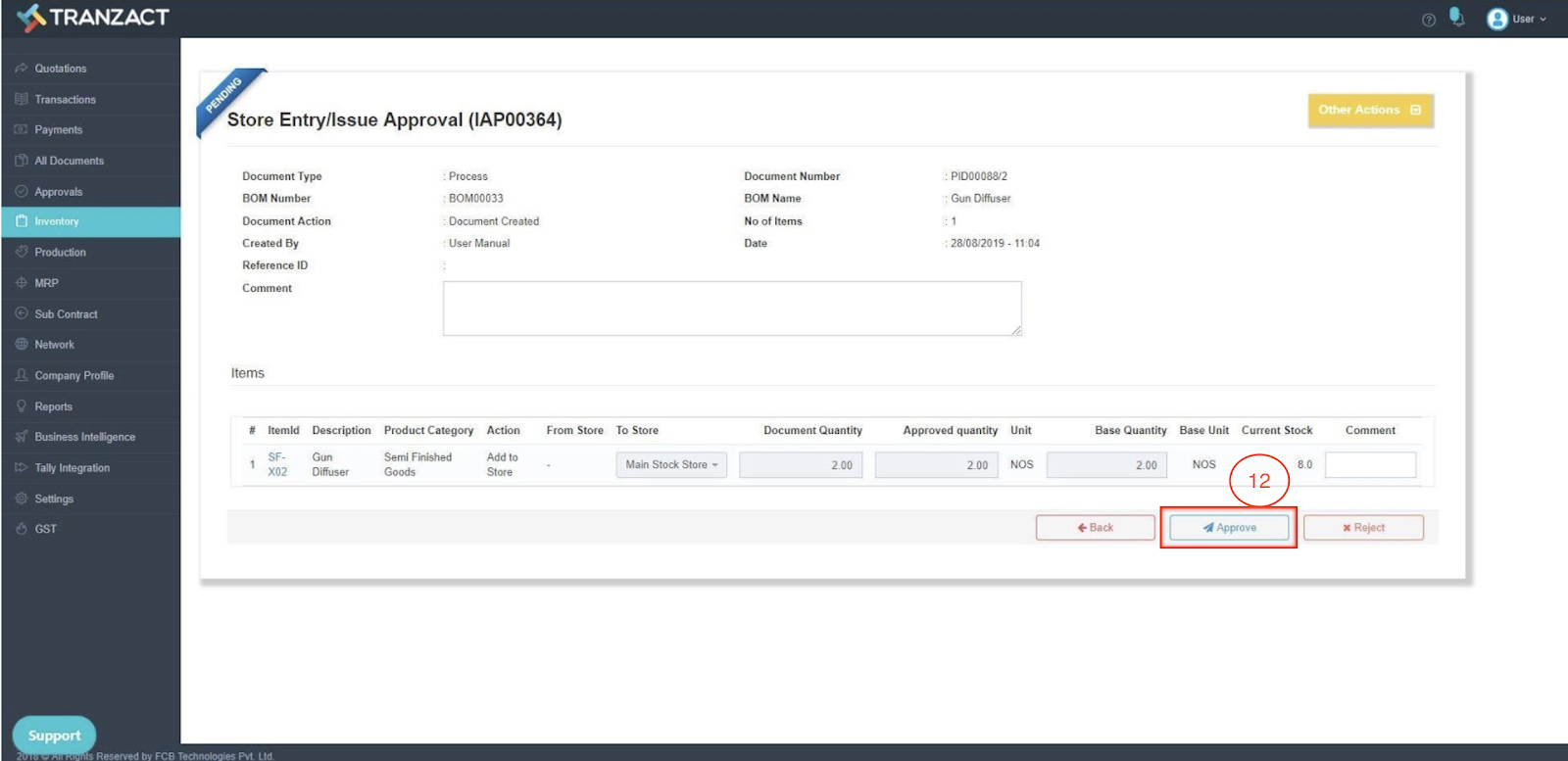Click the Transactions sidebar icon
The image size is (1568, 761).
tap(22, 99)
